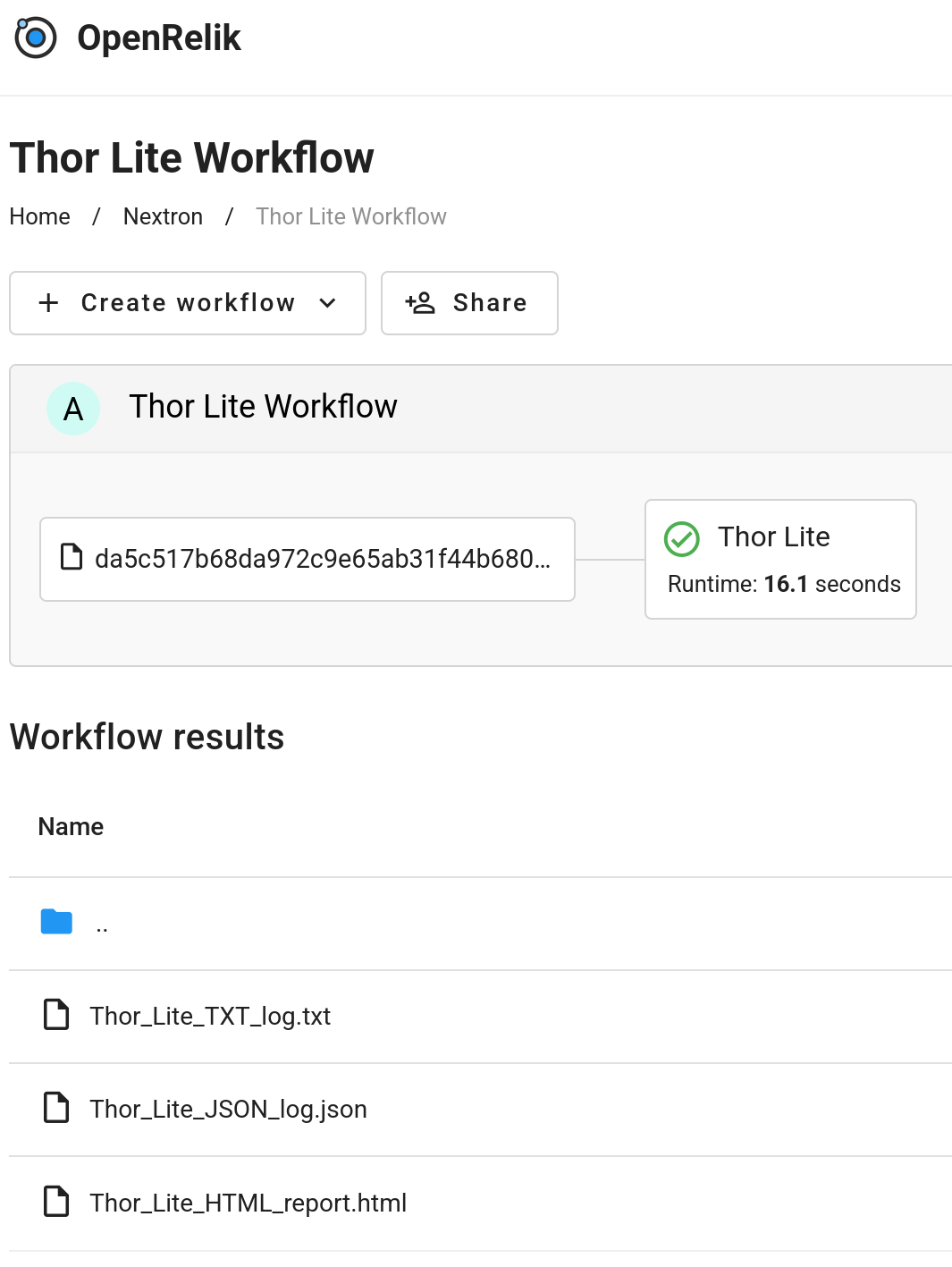Navigate to Home via breadcrumb
The height and width of the screenshot is (1267, 952).
coord(39,216)
